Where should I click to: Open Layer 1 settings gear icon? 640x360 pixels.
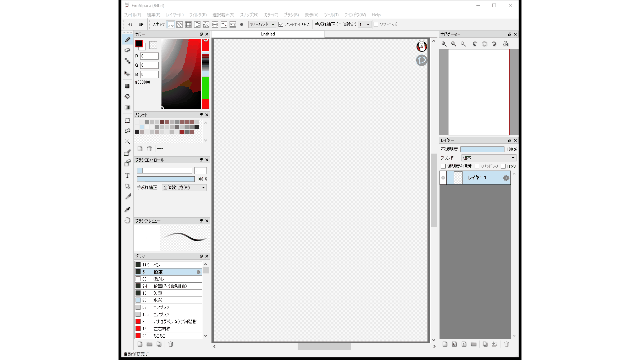tap(506, 178)
